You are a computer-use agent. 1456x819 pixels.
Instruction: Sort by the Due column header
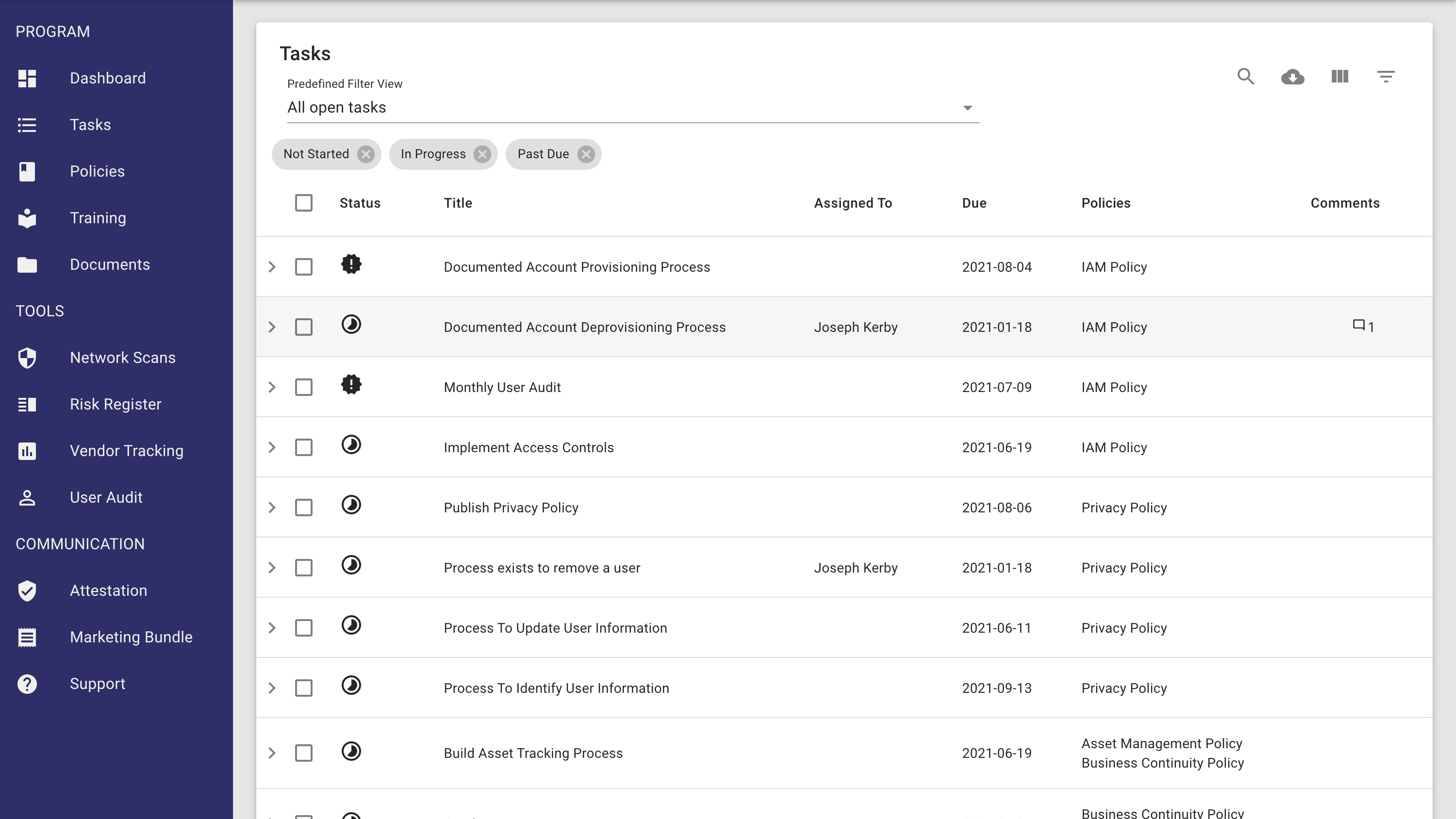coord(975,203)
